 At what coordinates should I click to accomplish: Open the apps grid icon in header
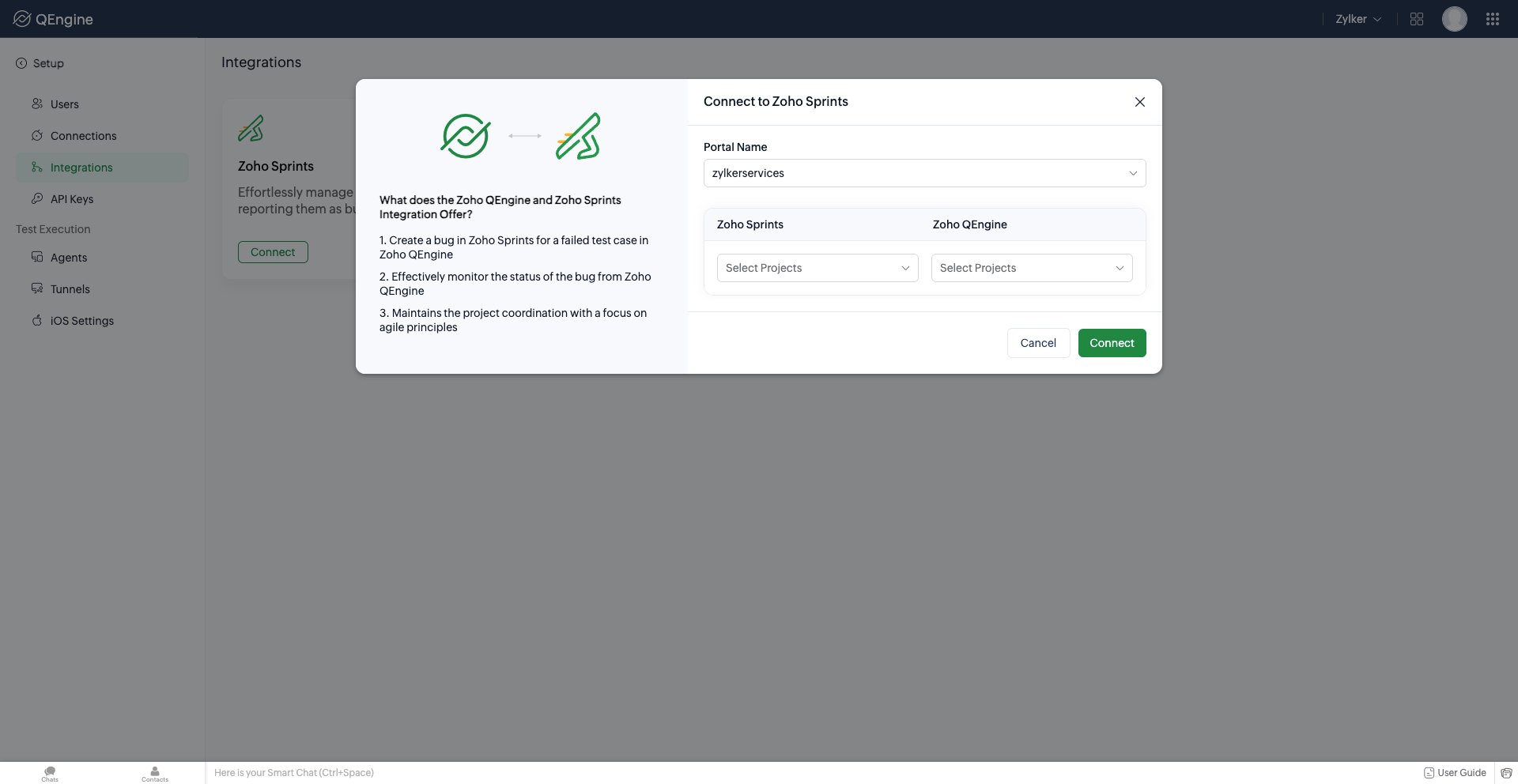tap(1493, 19)
